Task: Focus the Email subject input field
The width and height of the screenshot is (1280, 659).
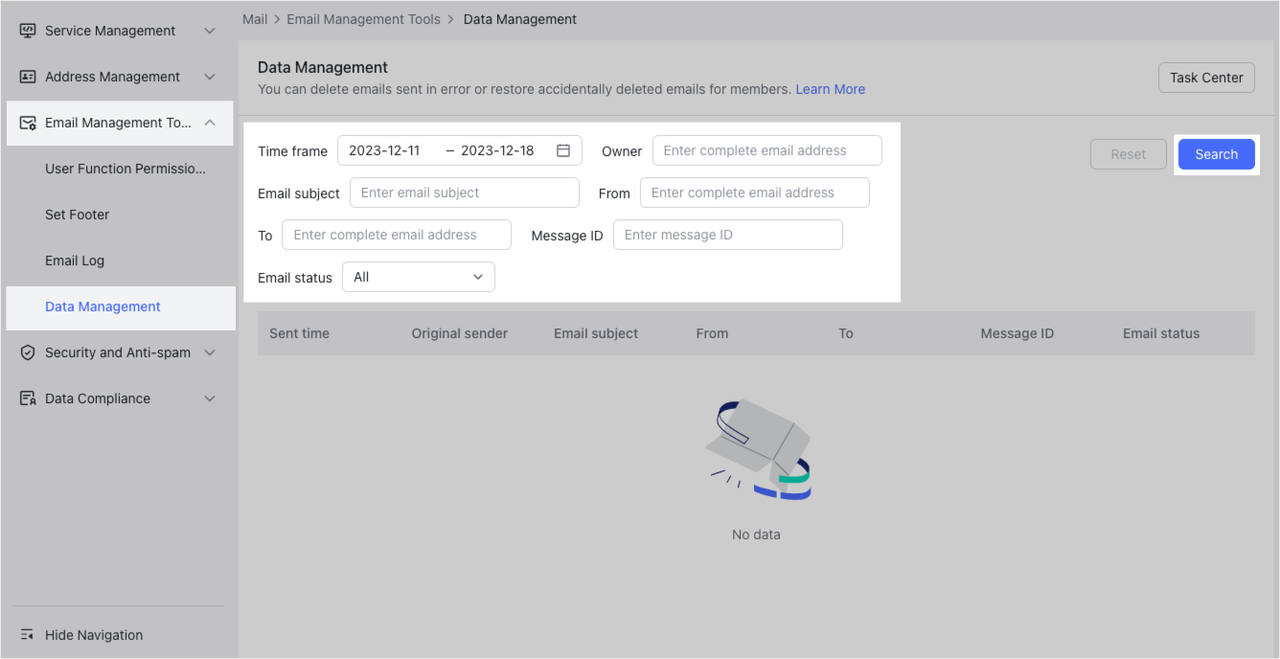Action: (x=464, y=193)
